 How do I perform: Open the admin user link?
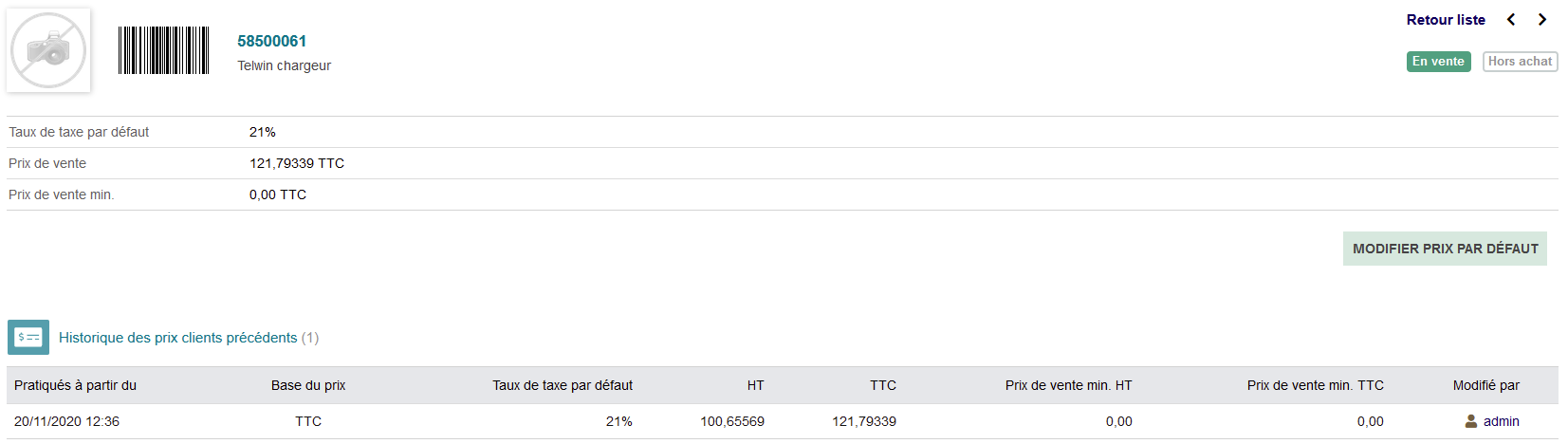[1501, 421]
